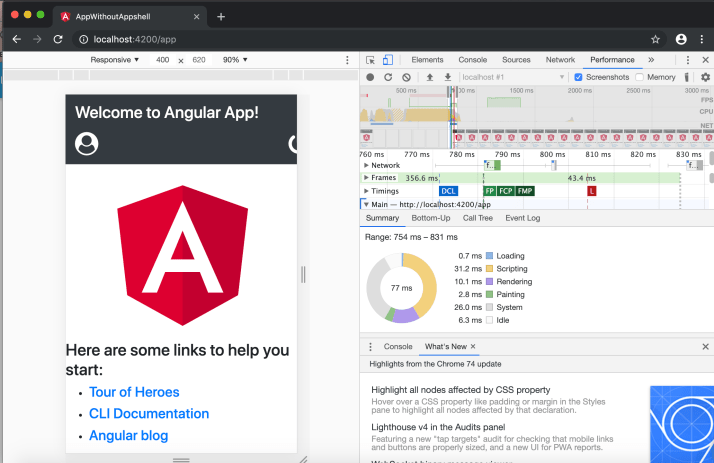Bookmark this page with the star icon
This screenshot has height=463, width=714.
(655, 40)
